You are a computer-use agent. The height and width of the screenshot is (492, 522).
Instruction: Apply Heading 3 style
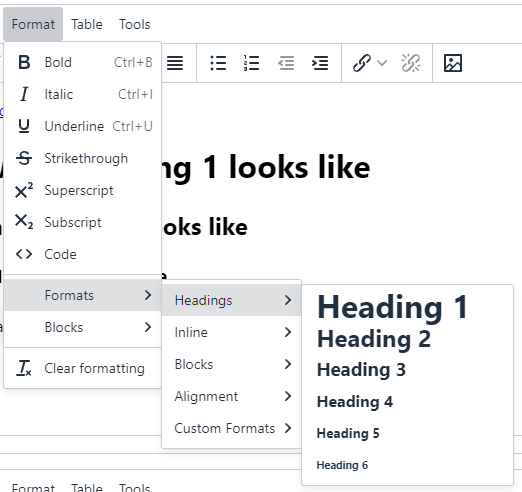tap(407, 370)
